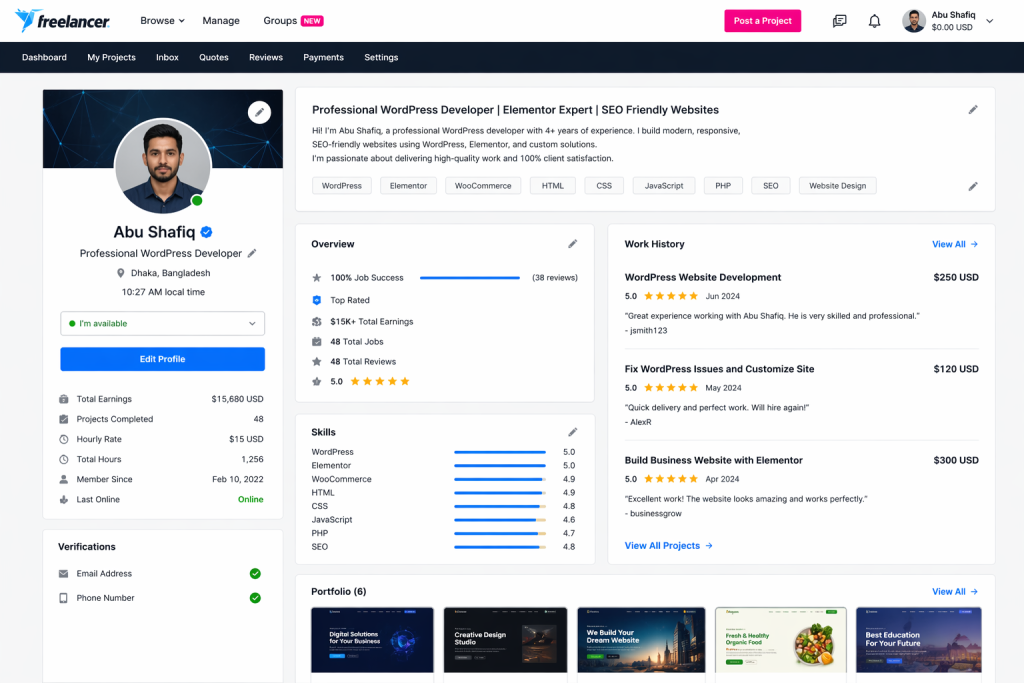The height and width of the screenshot is (683, 1024).
Task: Click the Skills section edit pencil
Action: [x=573, y=432]
